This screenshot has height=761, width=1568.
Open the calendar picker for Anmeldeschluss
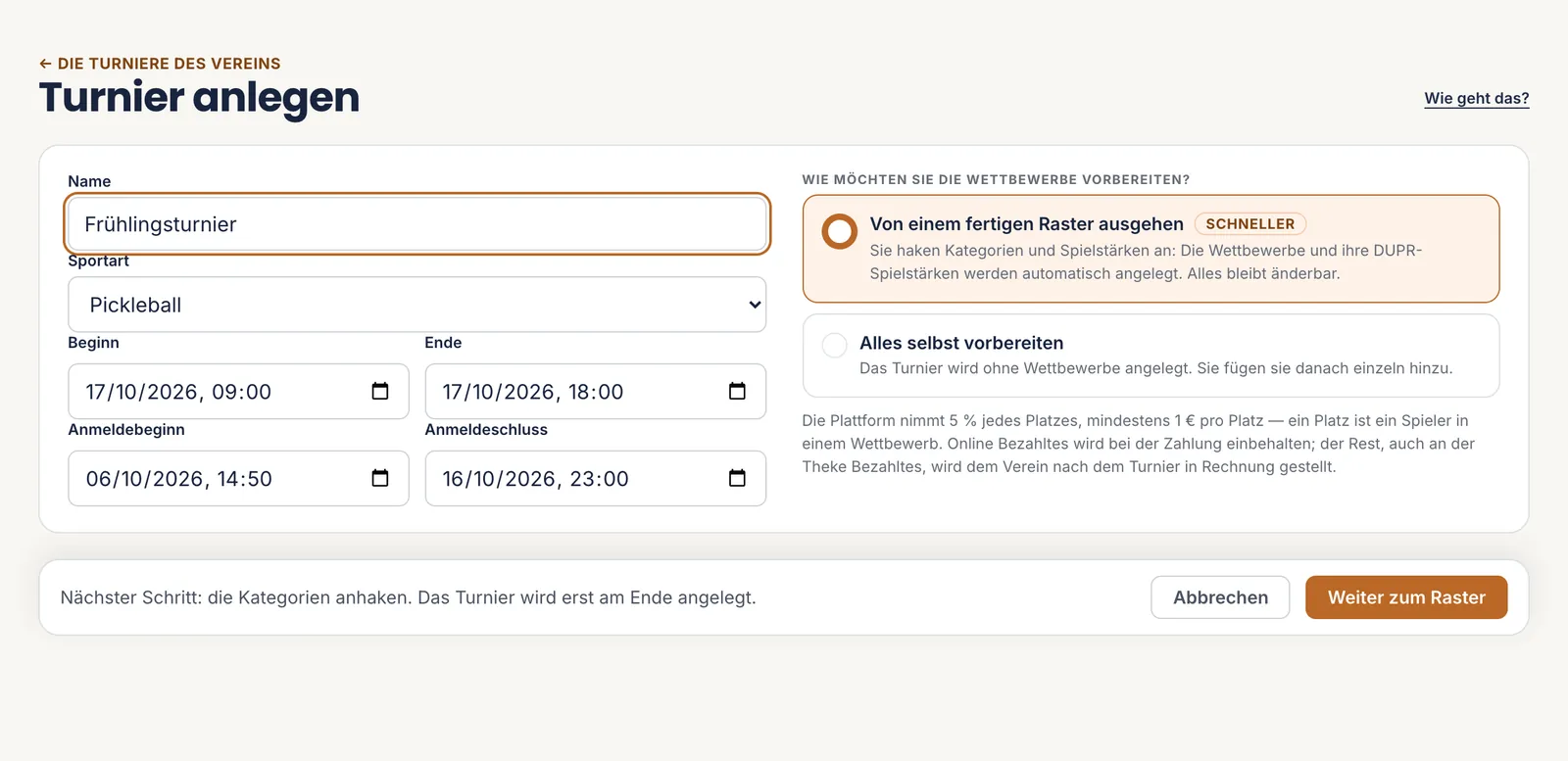(x=737, y=478)
